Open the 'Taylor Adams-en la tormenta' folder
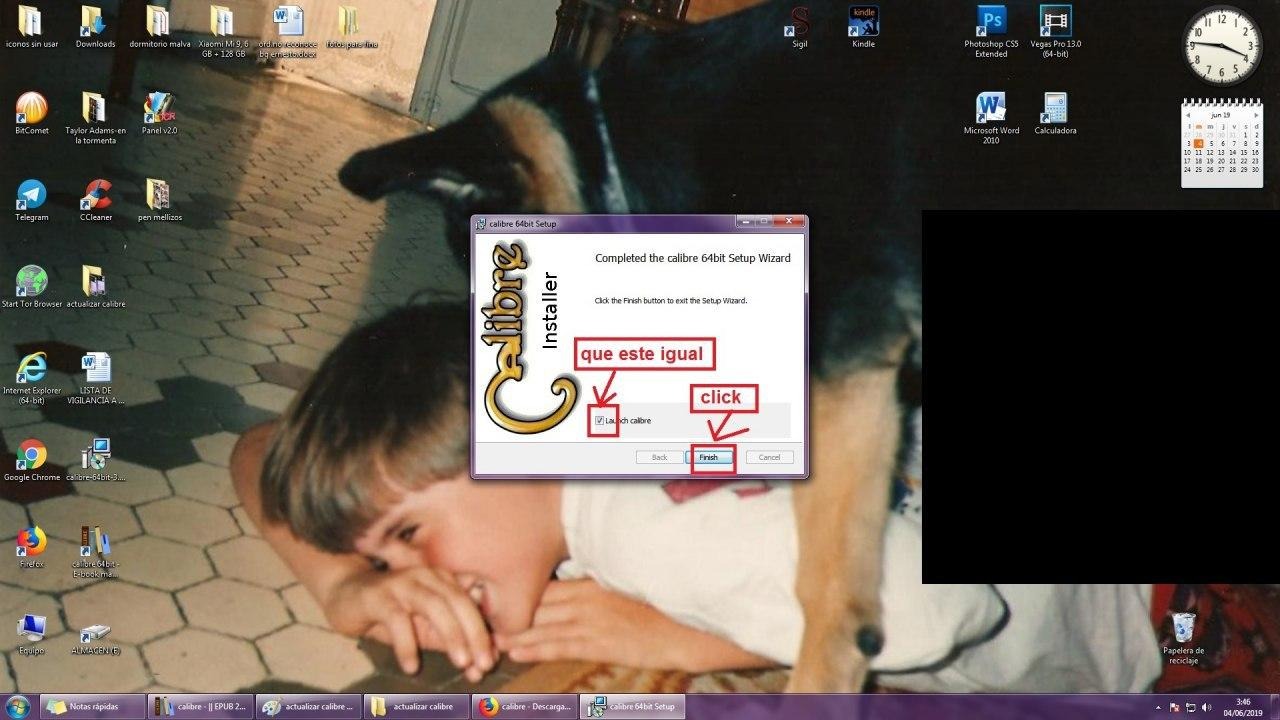Screen dimensions: 1280x720 coord(95,118)
